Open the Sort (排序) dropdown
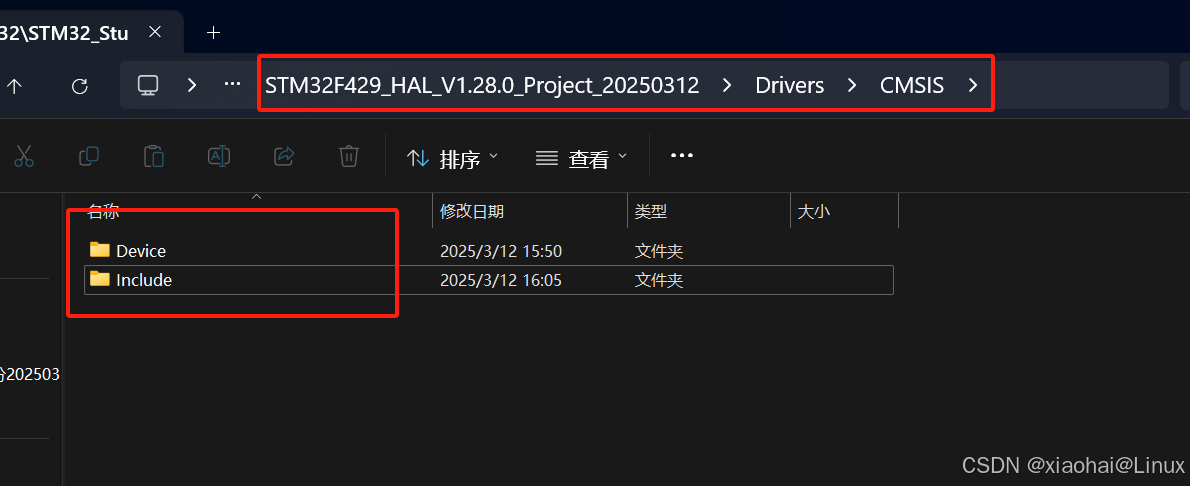This screenshot has width=1190, height=486. [452, 158]
